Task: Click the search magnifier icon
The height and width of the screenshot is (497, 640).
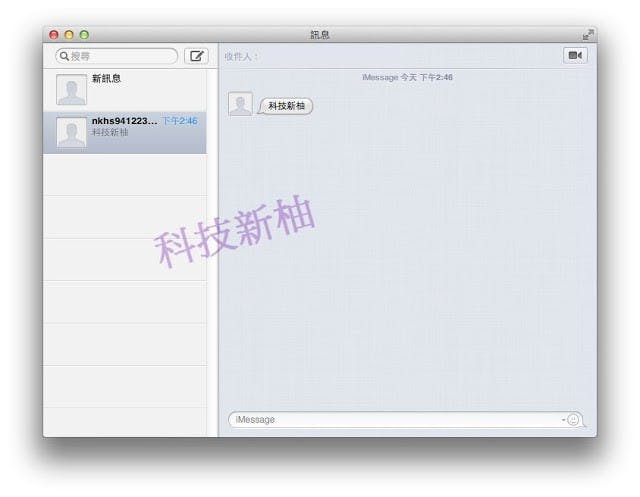Action: point(64,56)
